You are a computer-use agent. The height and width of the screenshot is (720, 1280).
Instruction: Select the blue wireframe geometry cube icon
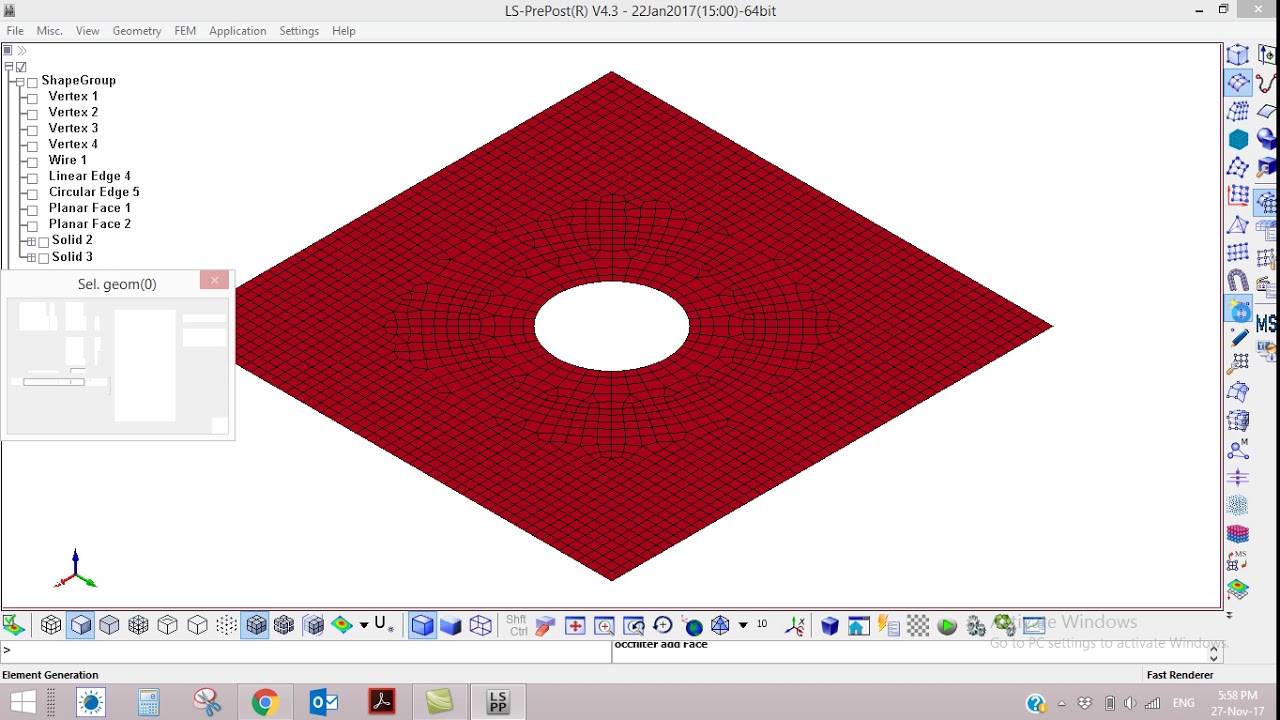point(481,626)
